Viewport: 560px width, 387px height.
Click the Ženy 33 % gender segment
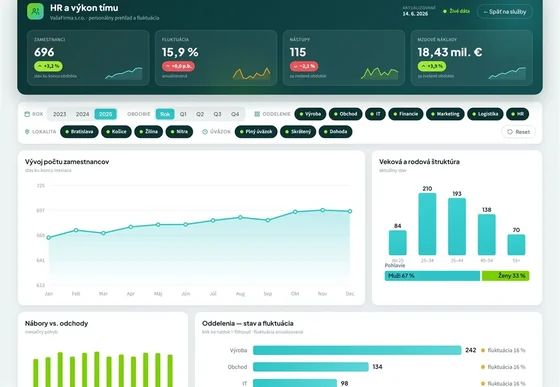(505, 276)
